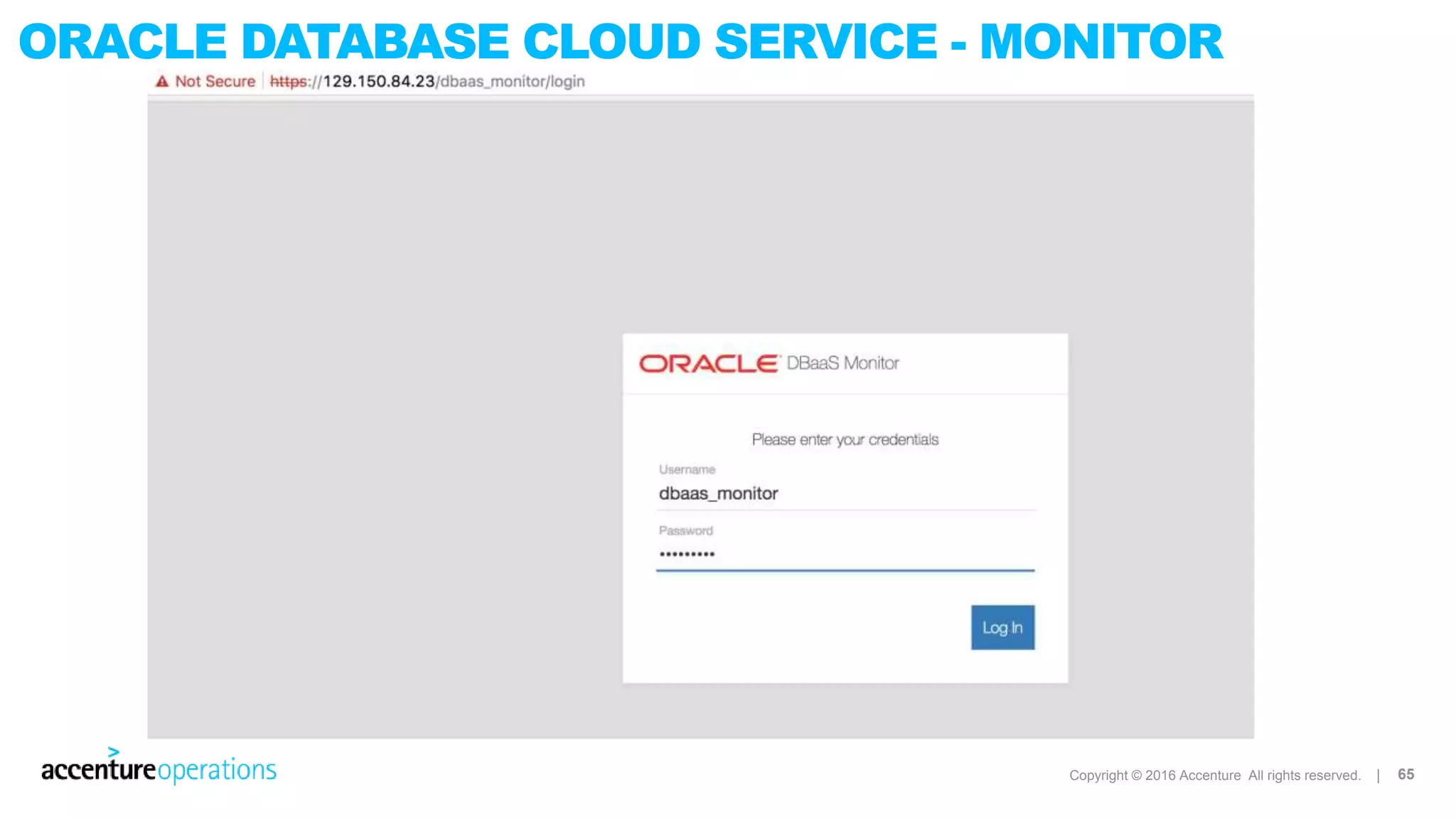Click the URL 129.150.84.23/dbaas_monitor/login in address bar
Image resolution: width=1456 pixels, height=819 pixels.
click(427, 81)
